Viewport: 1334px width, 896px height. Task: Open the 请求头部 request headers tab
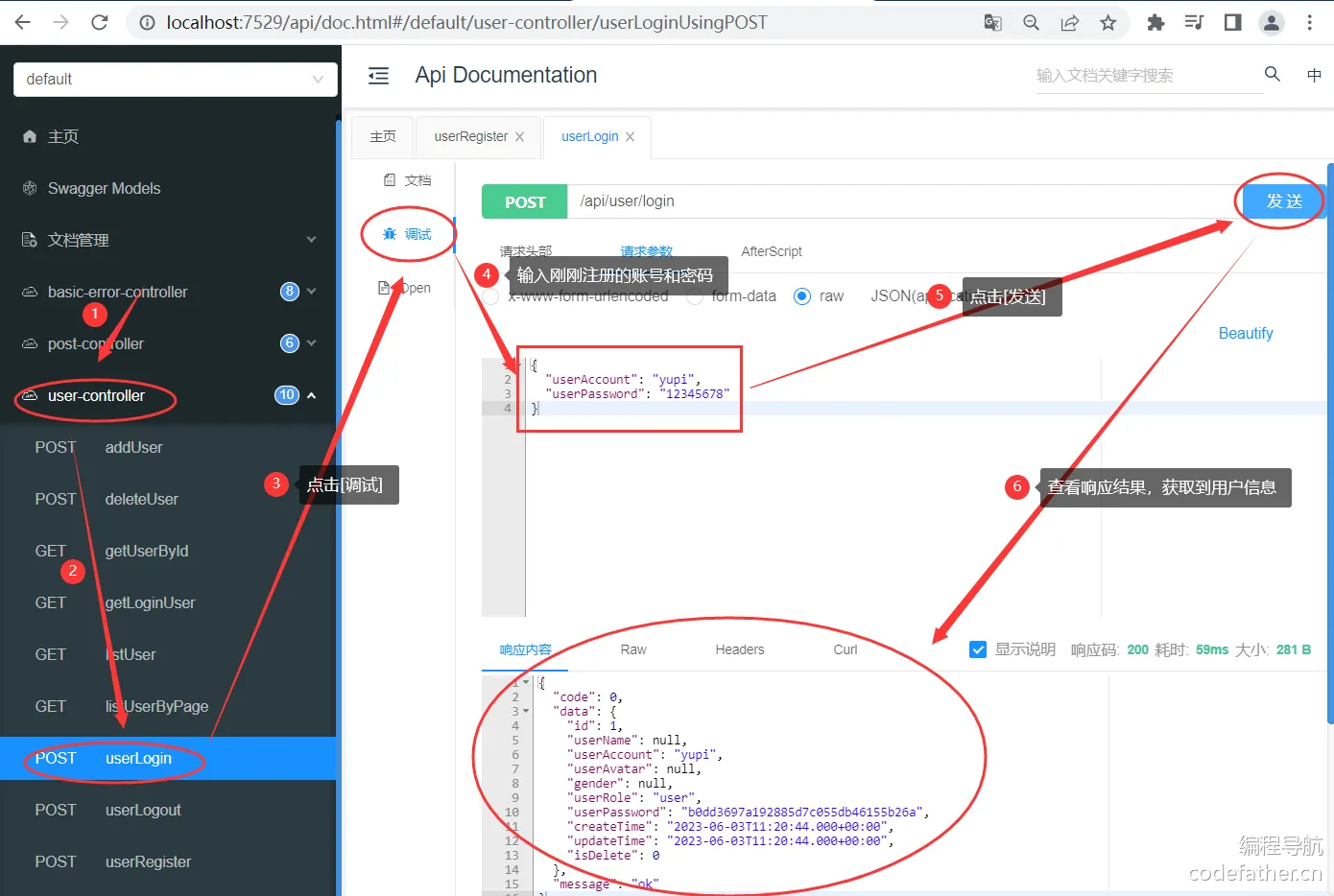point(526,251)
